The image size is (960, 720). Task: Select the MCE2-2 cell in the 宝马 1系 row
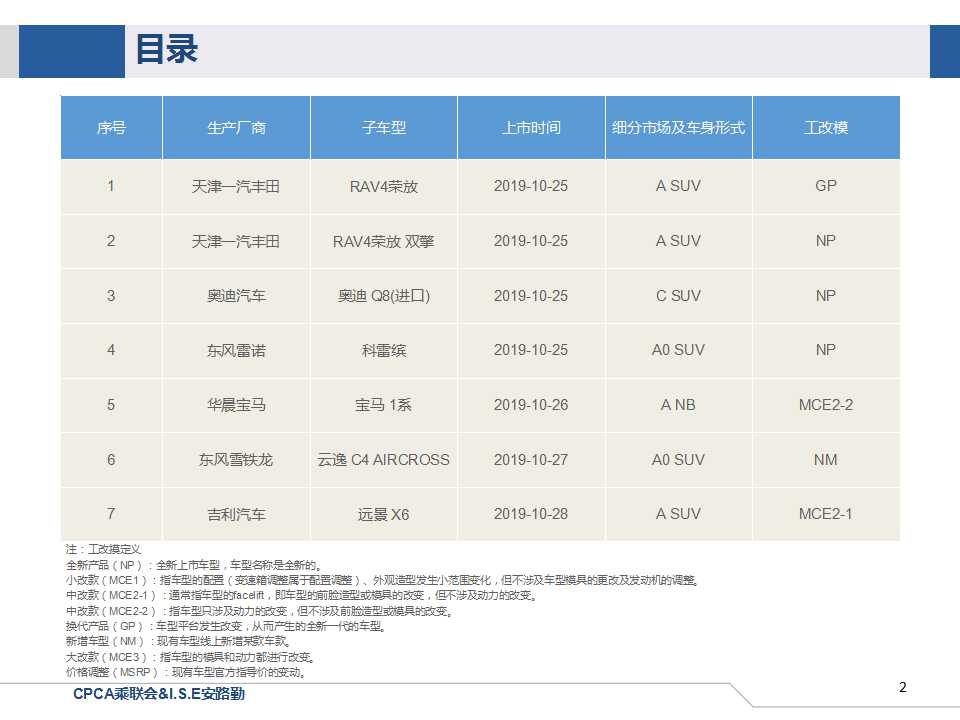(x=826, y=405)
